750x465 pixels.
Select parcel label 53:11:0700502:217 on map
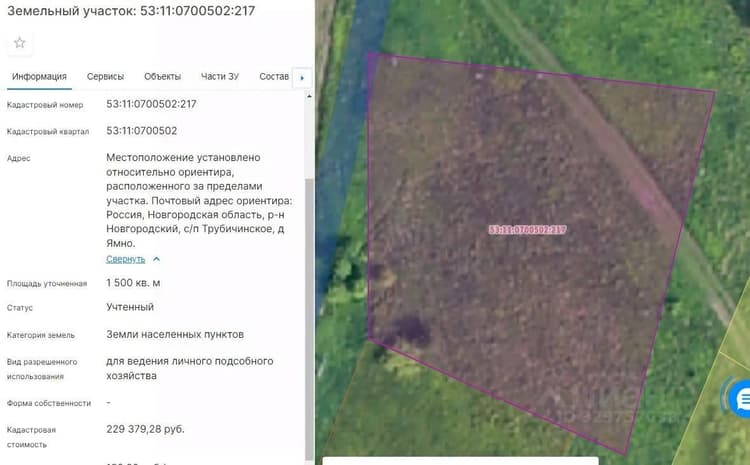[x=528, y=230]
